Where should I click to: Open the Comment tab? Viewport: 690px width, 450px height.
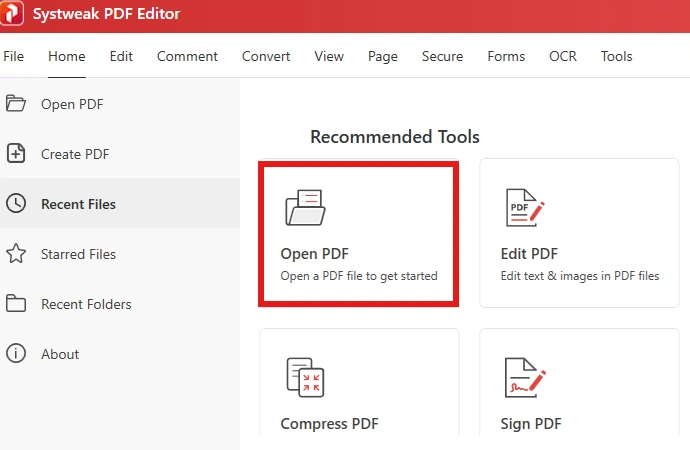(187, 56)
